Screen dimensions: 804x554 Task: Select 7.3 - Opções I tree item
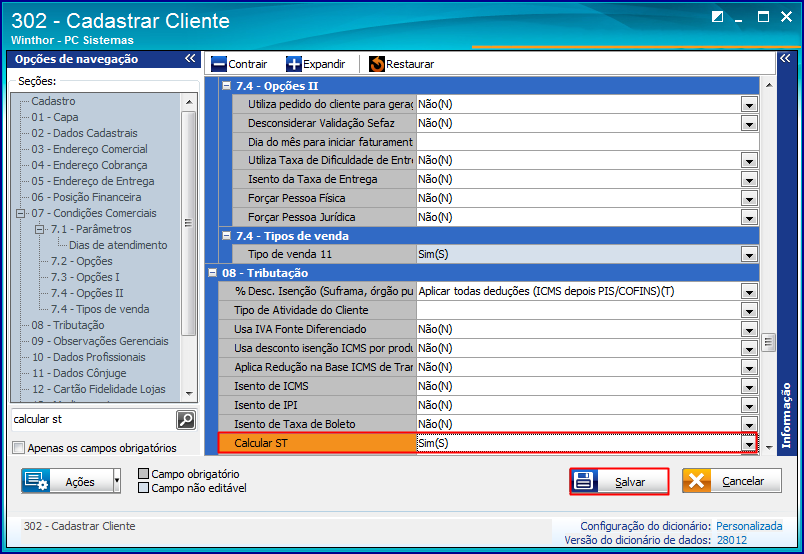point(85,277)
